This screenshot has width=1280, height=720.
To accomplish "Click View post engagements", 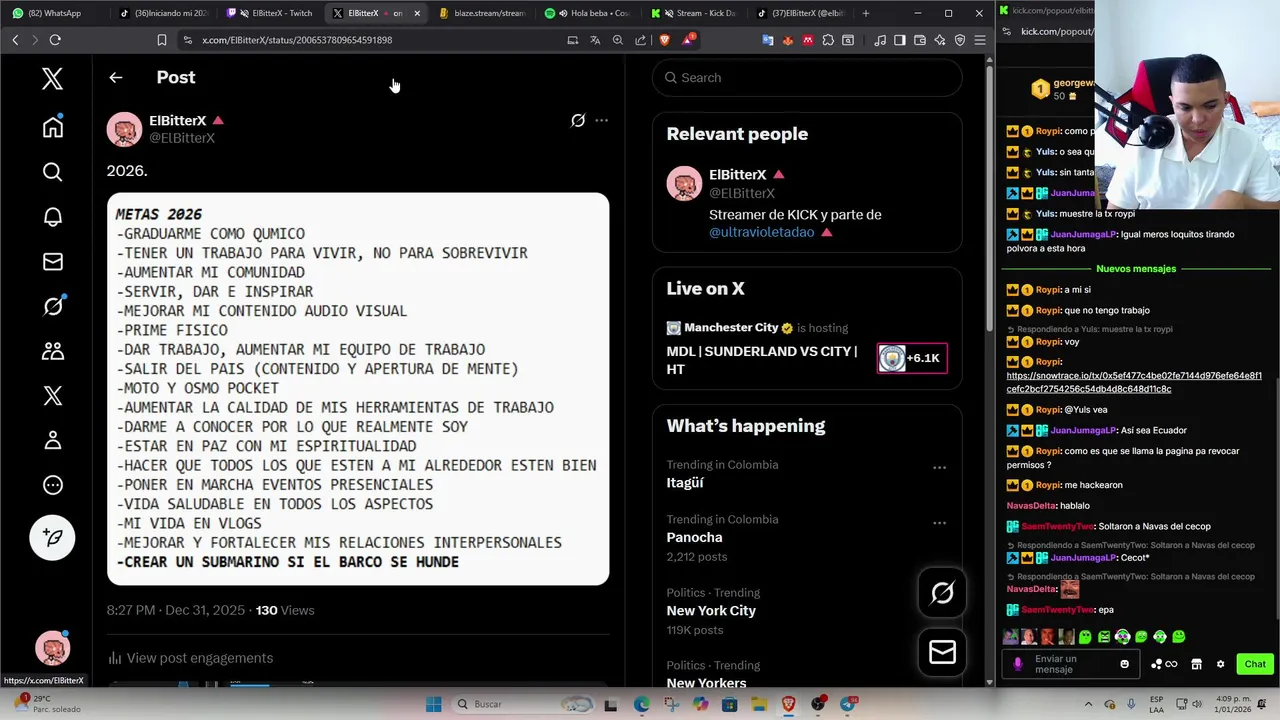I will point(190,658).
